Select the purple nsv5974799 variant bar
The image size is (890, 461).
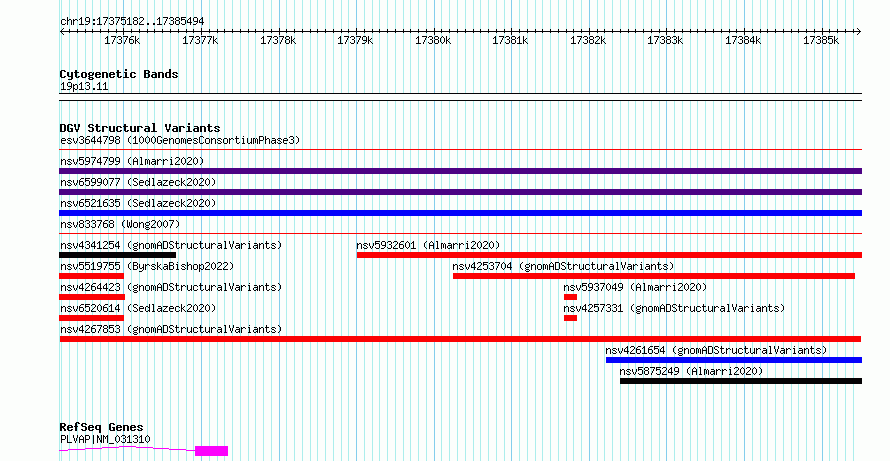click(x=460, y=171)
